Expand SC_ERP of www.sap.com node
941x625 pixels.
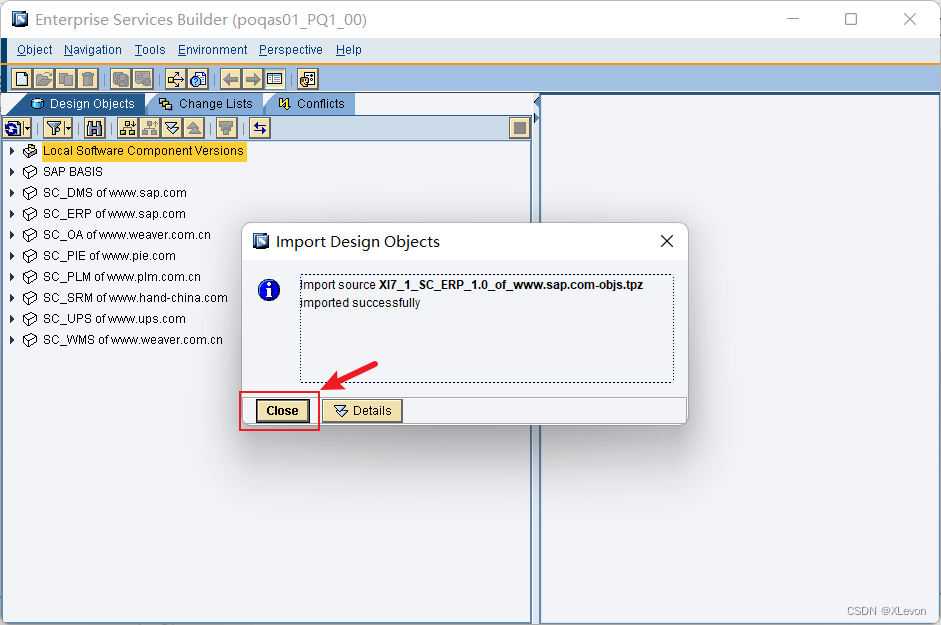[x=12, y=214]
